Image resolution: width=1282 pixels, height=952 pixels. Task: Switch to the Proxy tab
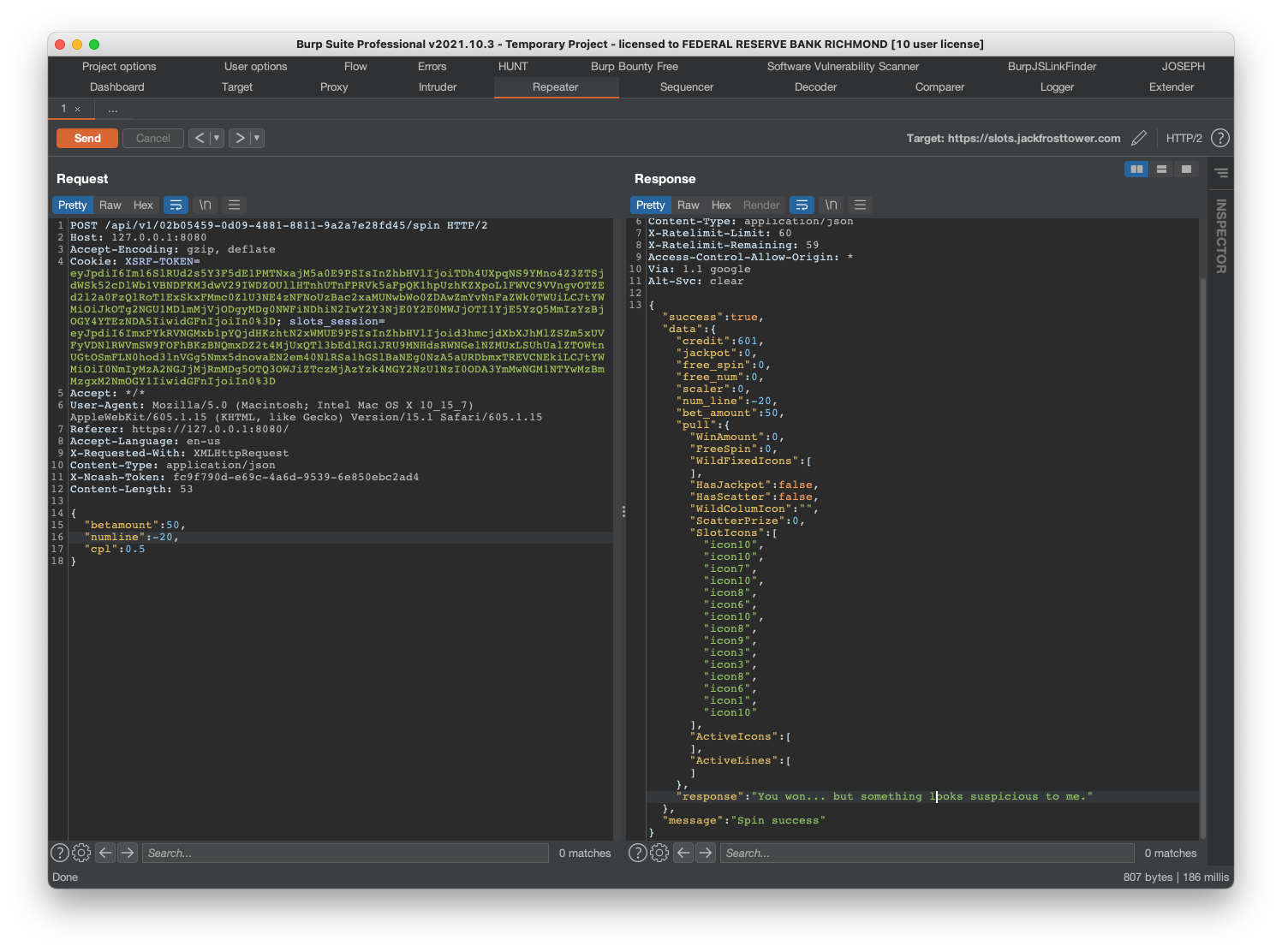334,86
